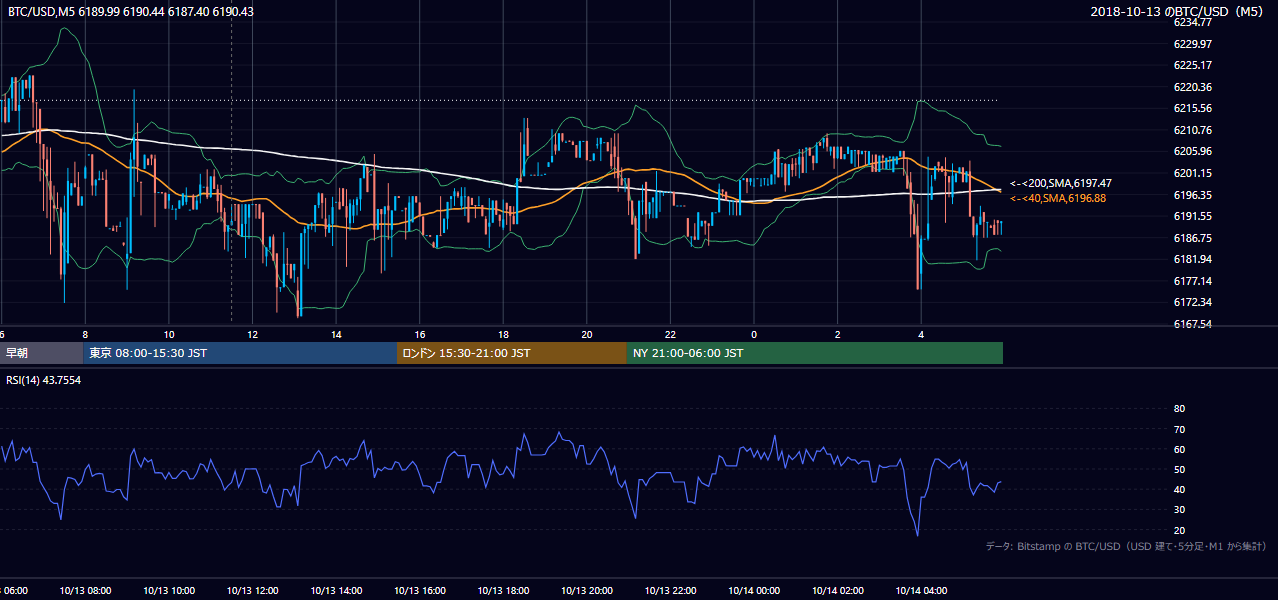The width and height of the screenshot is (1278, 600).
Task: Click the RSI 70 level axis label
Action: tap(1179, 429)
